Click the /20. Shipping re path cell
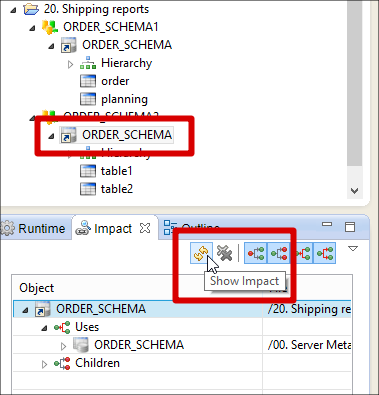The width and height of the screenshot is (379, 395). click(x=309, y=309)
